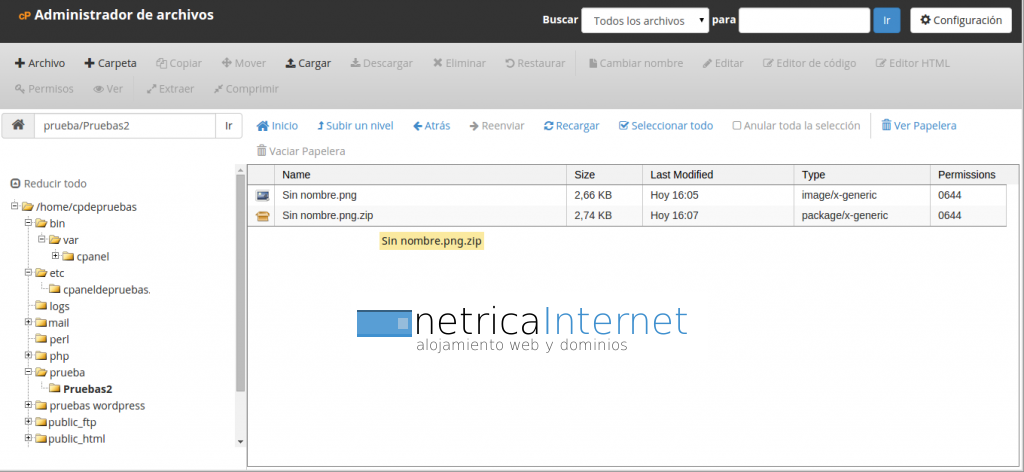Click the Recargar refresh icon
Image resolution: width=1024 pixels, height=472 pixels.
548,126
